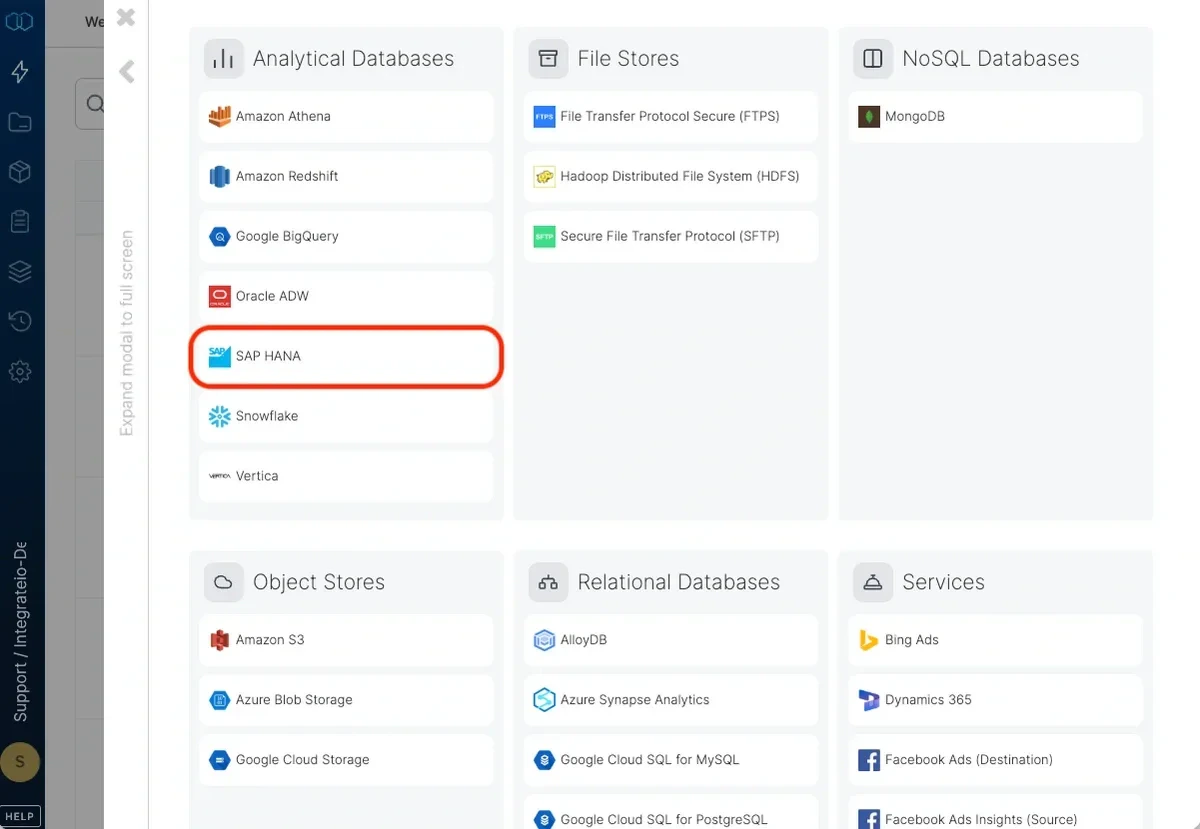Image resolution: width=1200 pixels, height=829 pixels.
Task: Select the SAP HANA connector
Action: click(x=345, y=356)
